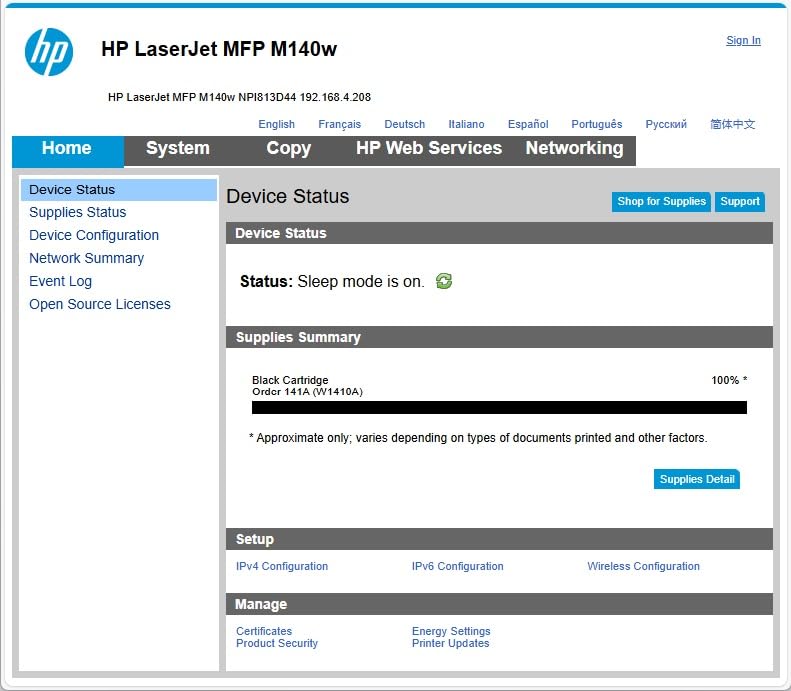Image resolution: width=791 pixels, height=691 pixels.
Task: Click the Setup section header
Action: (x=499, y=539)
